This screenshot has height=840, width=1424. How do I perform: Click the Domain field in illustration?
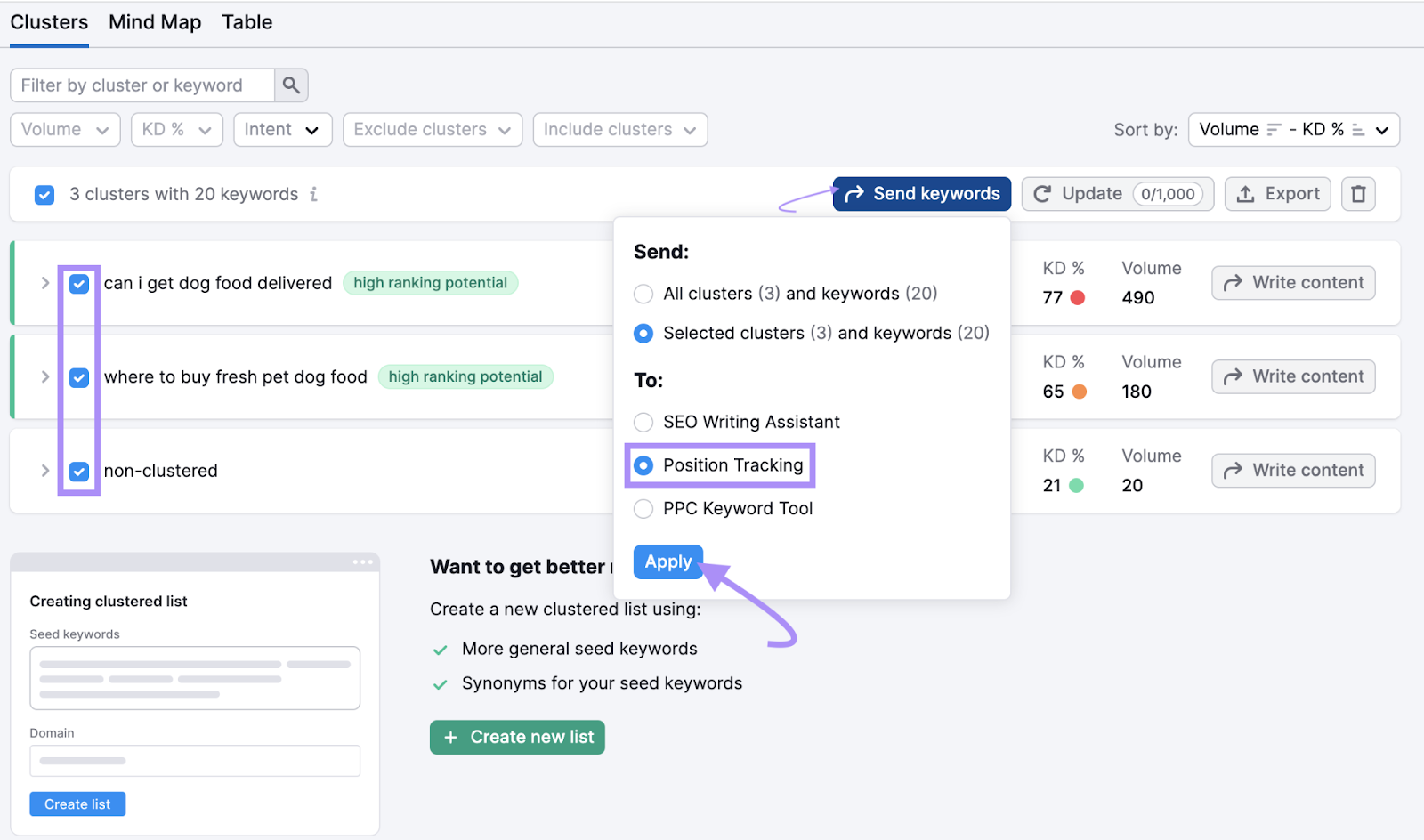pyautogui.click(x=195, y=761)
